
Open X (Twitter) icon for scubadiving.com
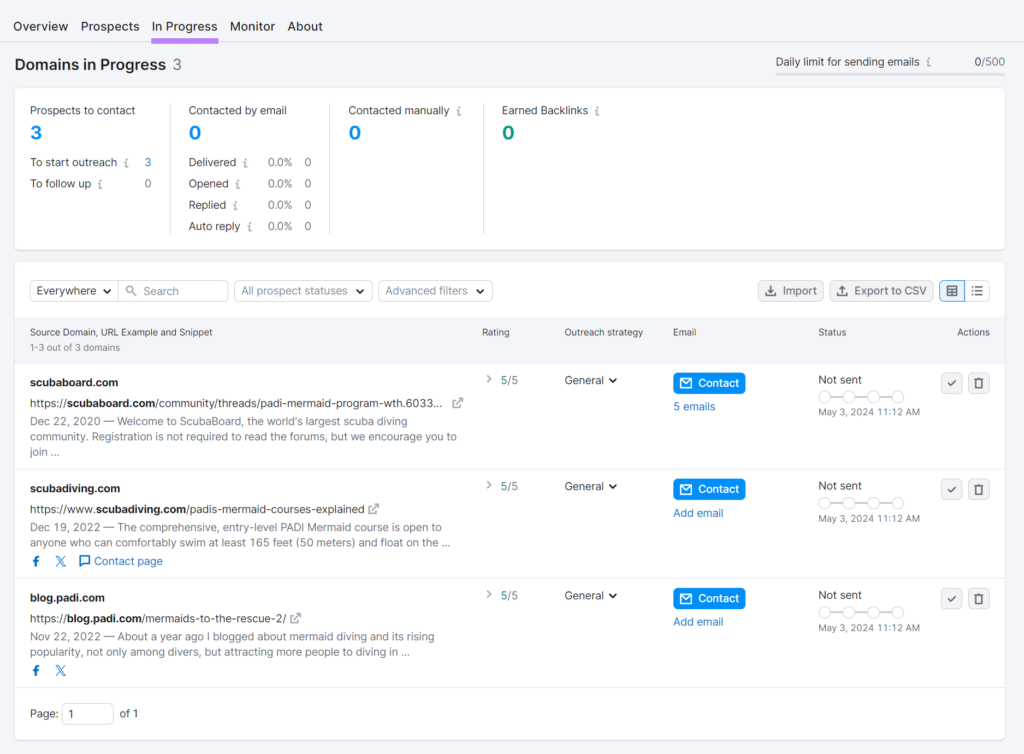[x=61, y=561]
